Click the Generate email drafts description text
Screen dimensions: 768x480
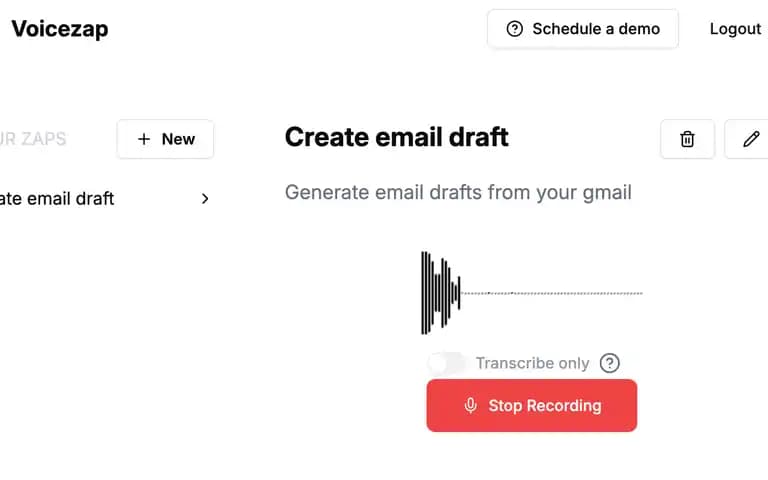(x=458, y=192)
